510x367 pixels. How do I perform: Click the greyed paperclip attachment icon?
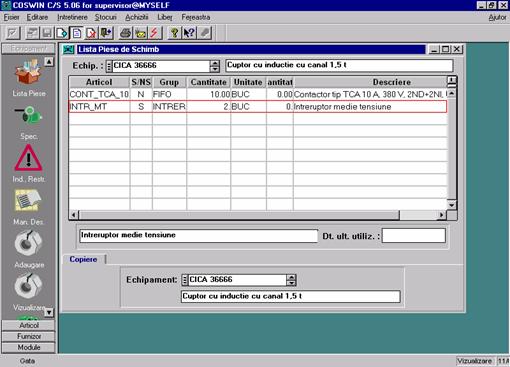click(204, 33)
